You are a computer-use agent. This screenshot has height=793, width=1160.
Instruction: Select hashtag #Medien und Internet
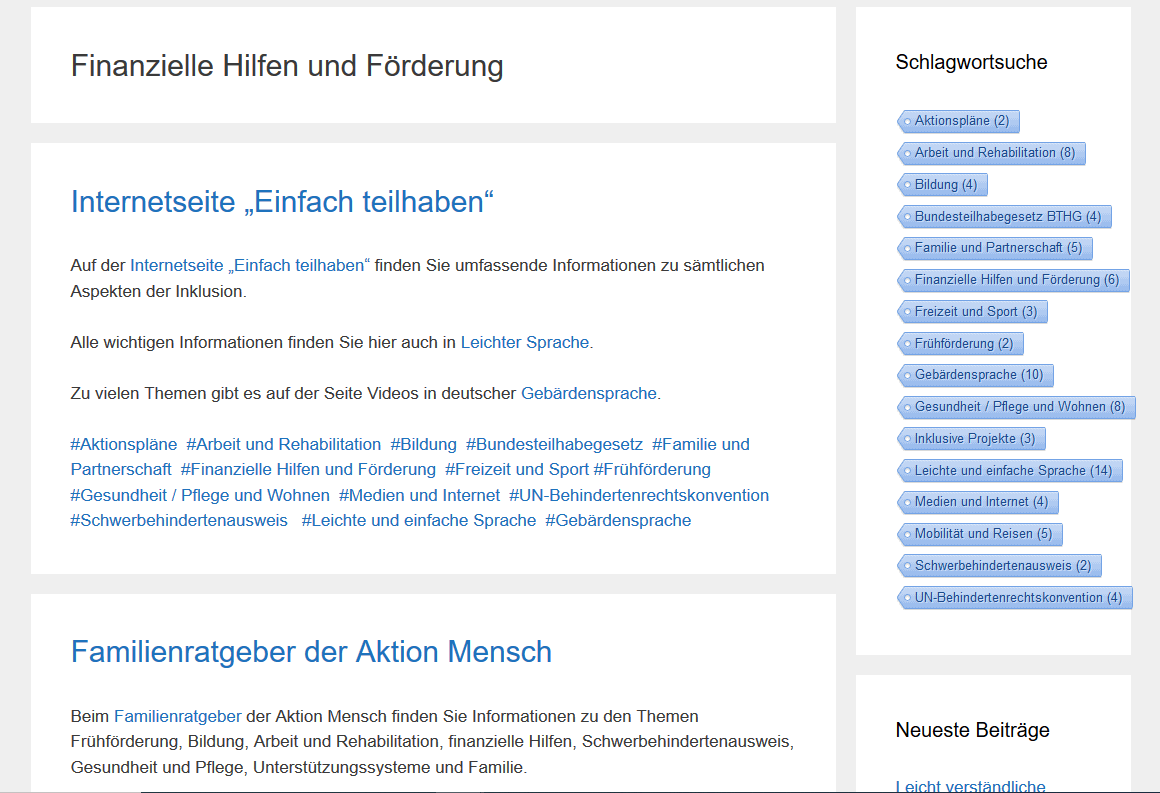[x=419, y=496]
